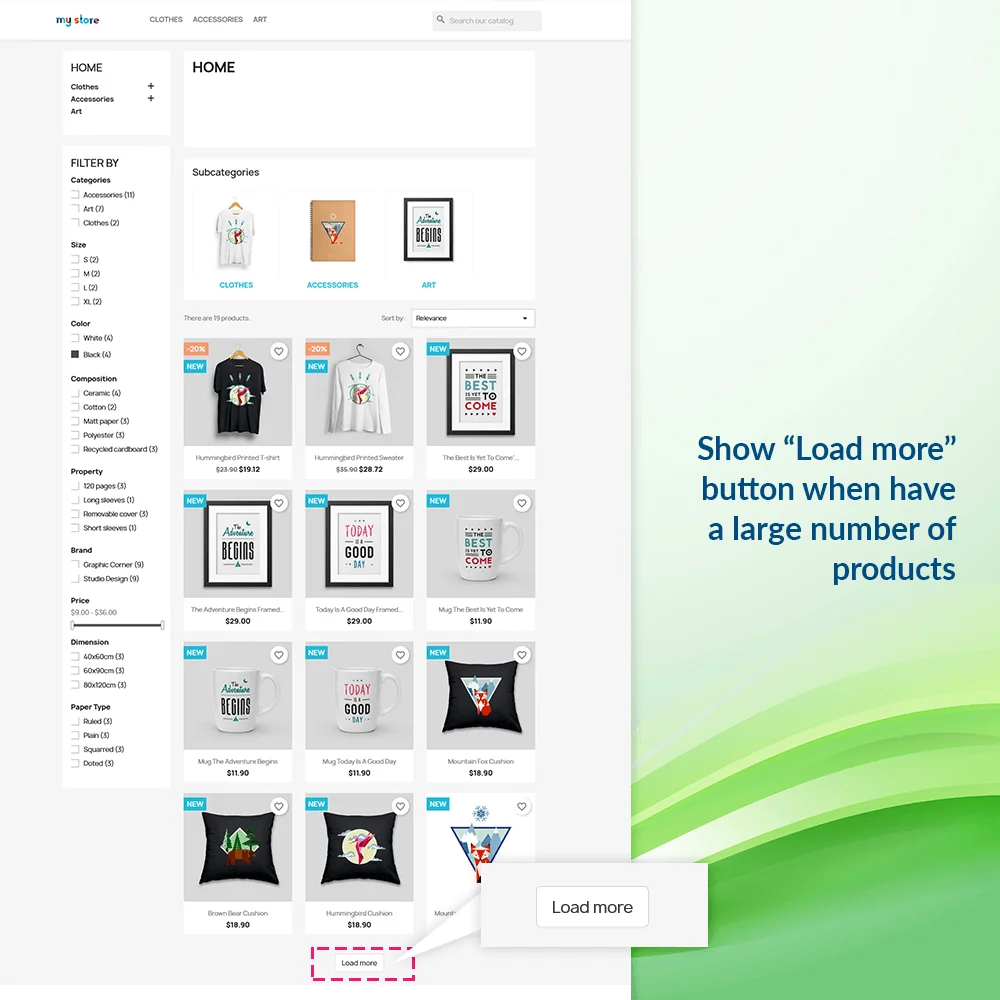Open the Art menu in top navigation
The height and width of the screenshot is (1000, 1000).
260,20
